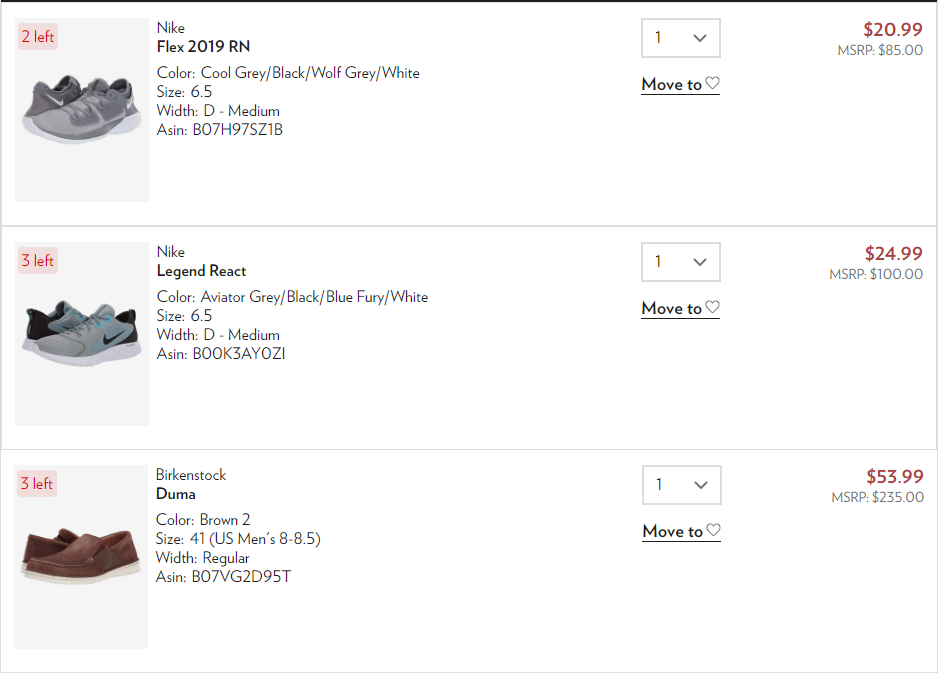This screenshot has width=940, height=673.
Task: Open quantity dropdown for Birkenstock Duma
Action: click(681, 485)
